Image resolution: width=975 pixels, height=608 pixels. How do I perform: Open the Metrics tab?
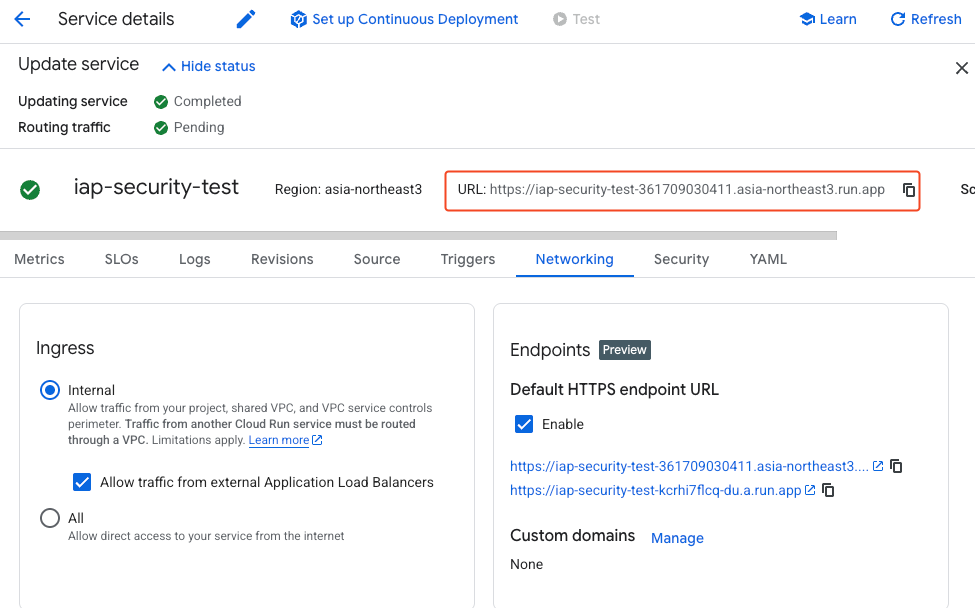point(39,259)
